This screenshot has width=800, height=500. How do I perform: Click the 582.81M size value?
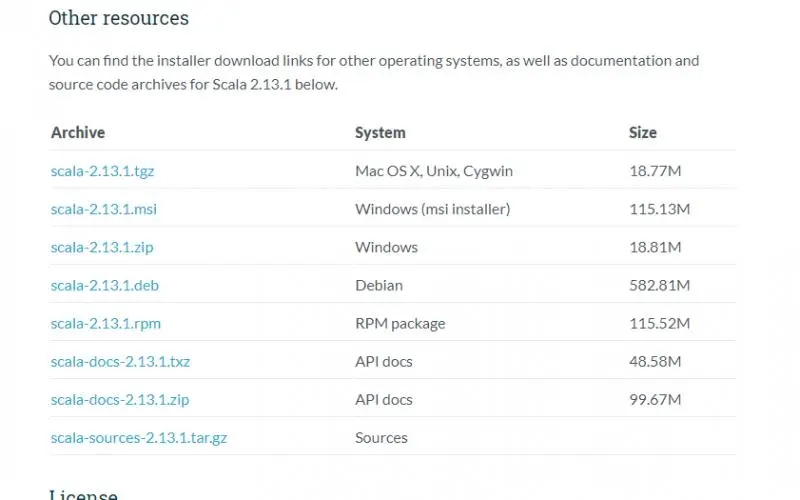[x=660, y=285]
